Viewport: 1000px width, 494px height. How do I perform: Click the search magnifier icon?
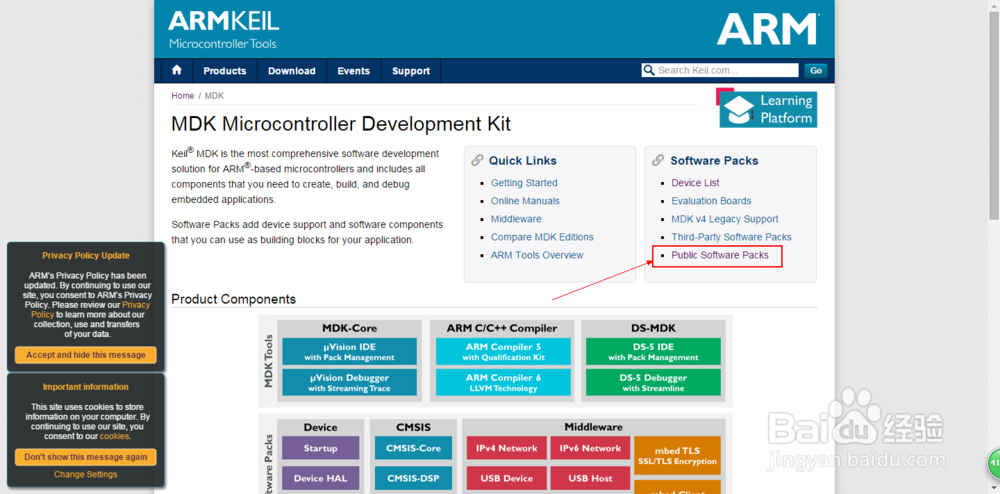pos(649,70)
